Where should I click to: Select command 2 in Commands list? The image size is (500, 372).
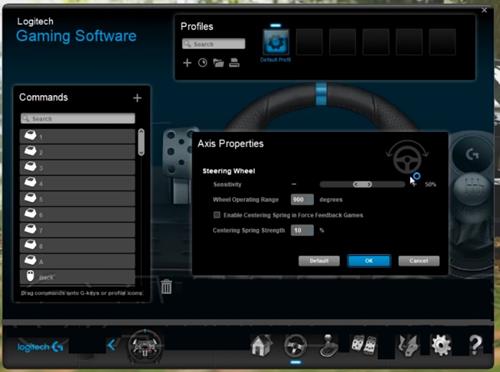click(x=78, y=152)
